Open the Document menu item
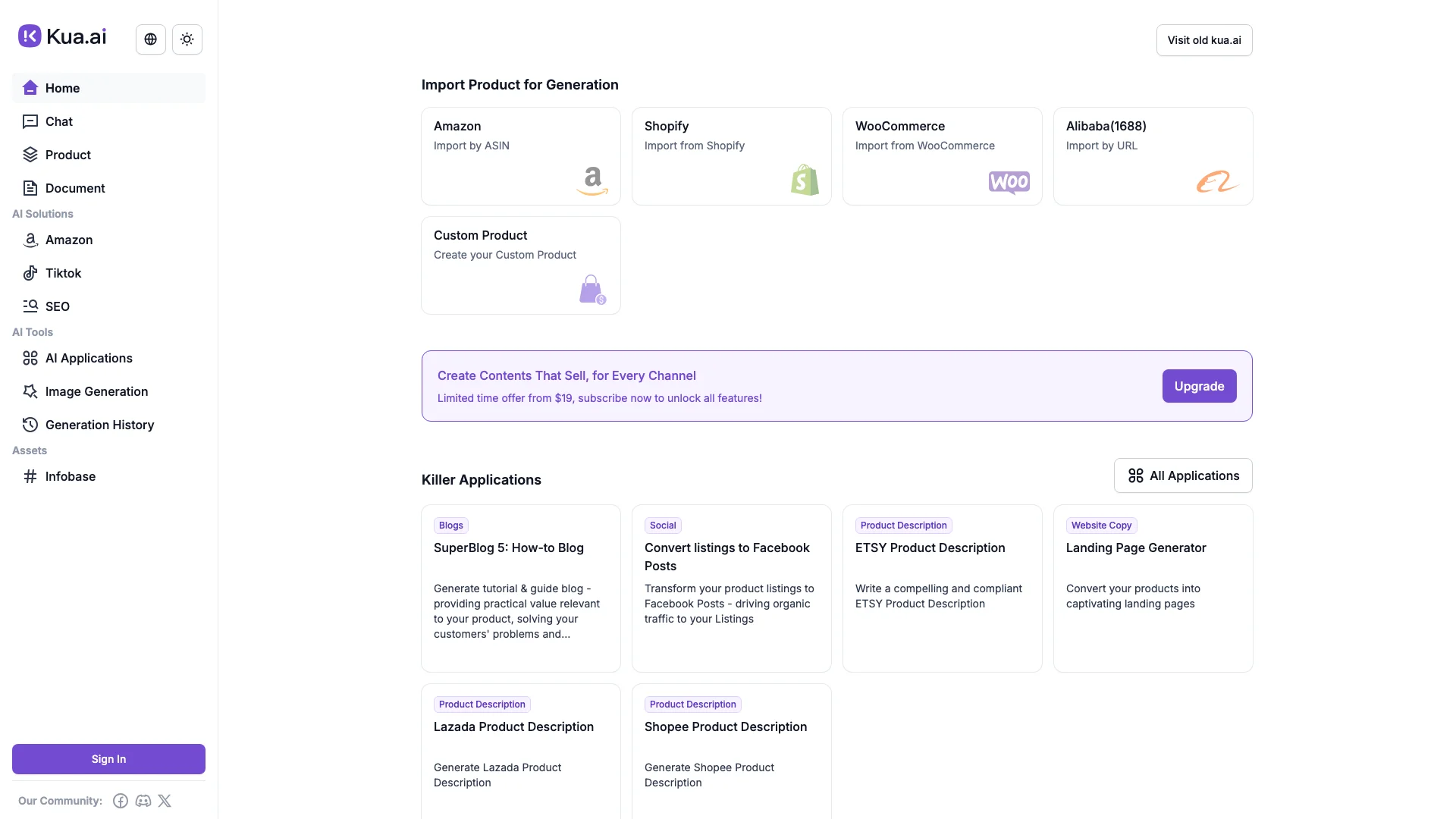Viewport: 1456px width, 819px height. pos(108,188)
